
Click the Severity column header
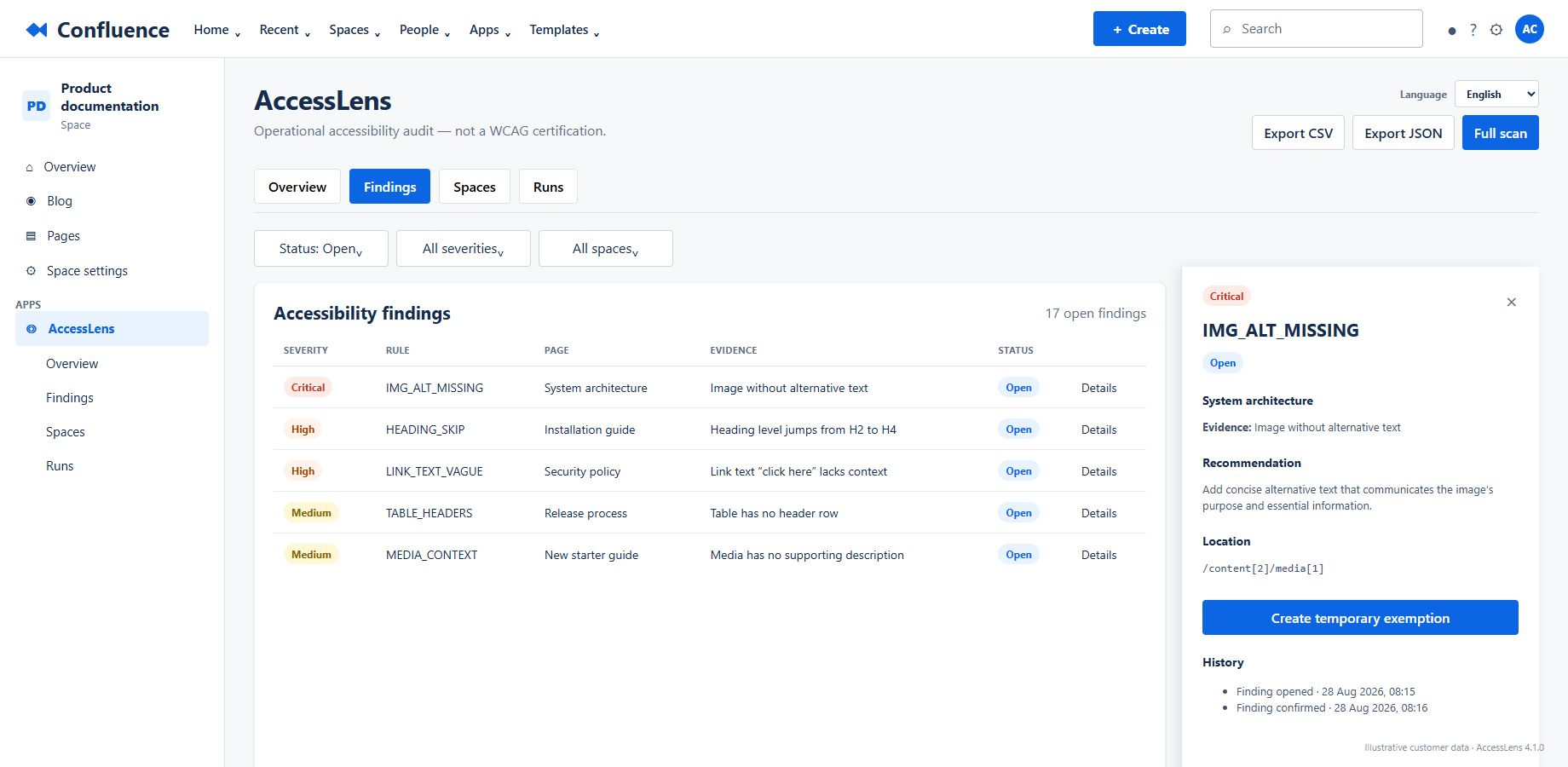(306, 350)
